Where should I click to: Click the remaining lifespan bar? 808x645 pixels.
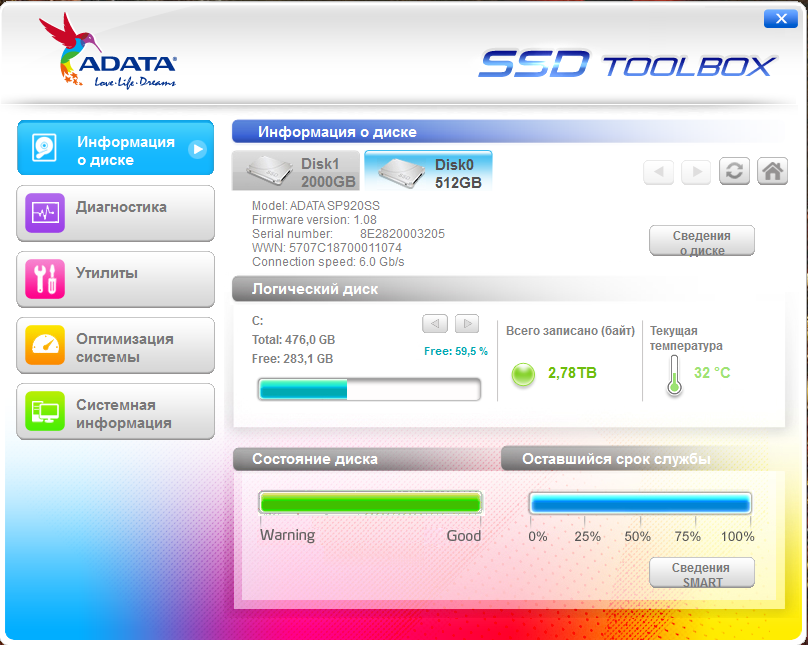[x=641, y=503]
